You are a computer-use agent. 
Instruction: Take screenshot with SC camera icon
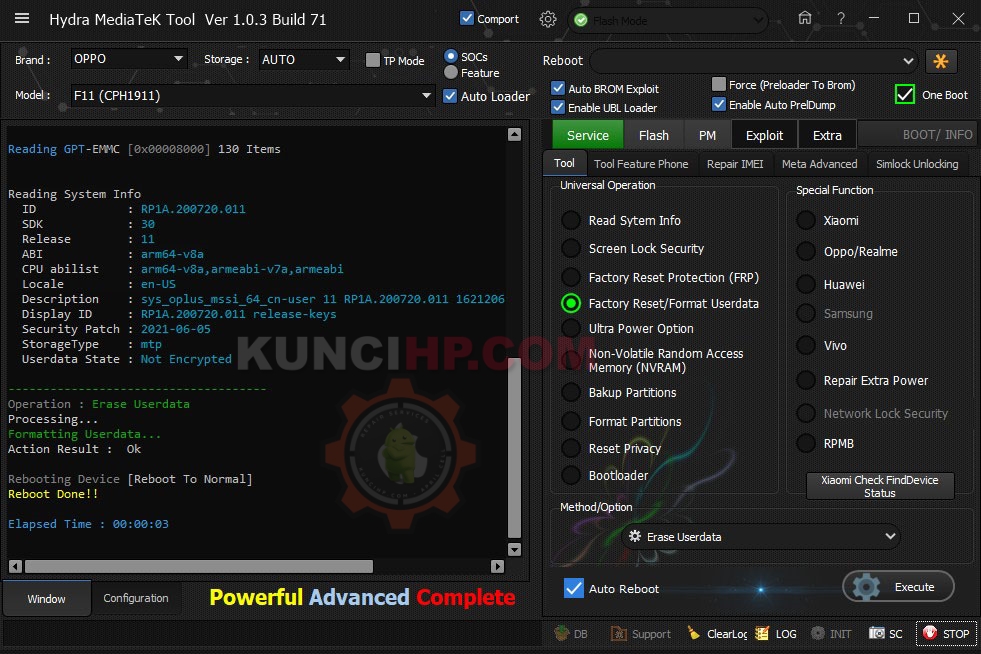877,633
